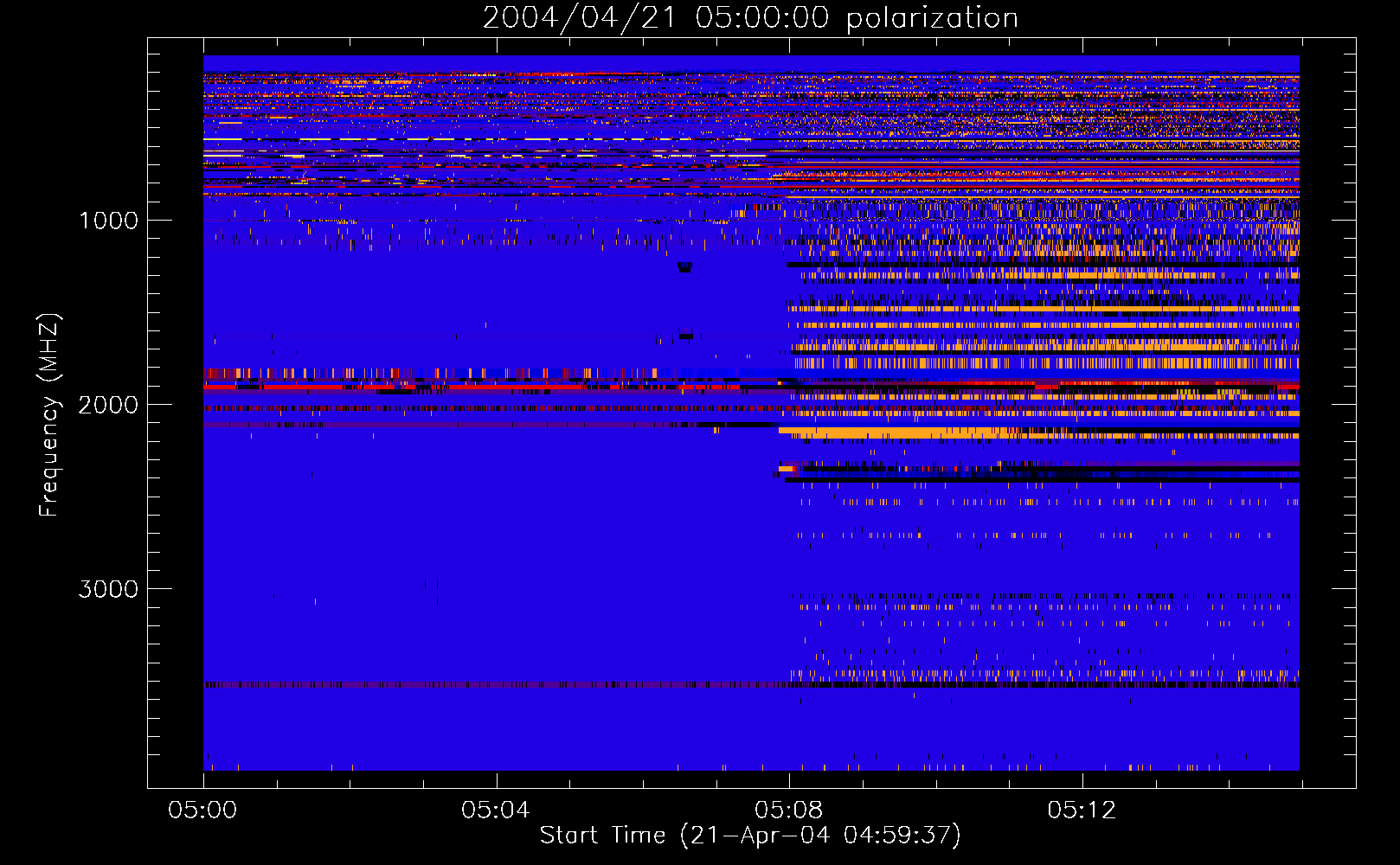Click the 2000 frequency tick label

coord(108,405)
